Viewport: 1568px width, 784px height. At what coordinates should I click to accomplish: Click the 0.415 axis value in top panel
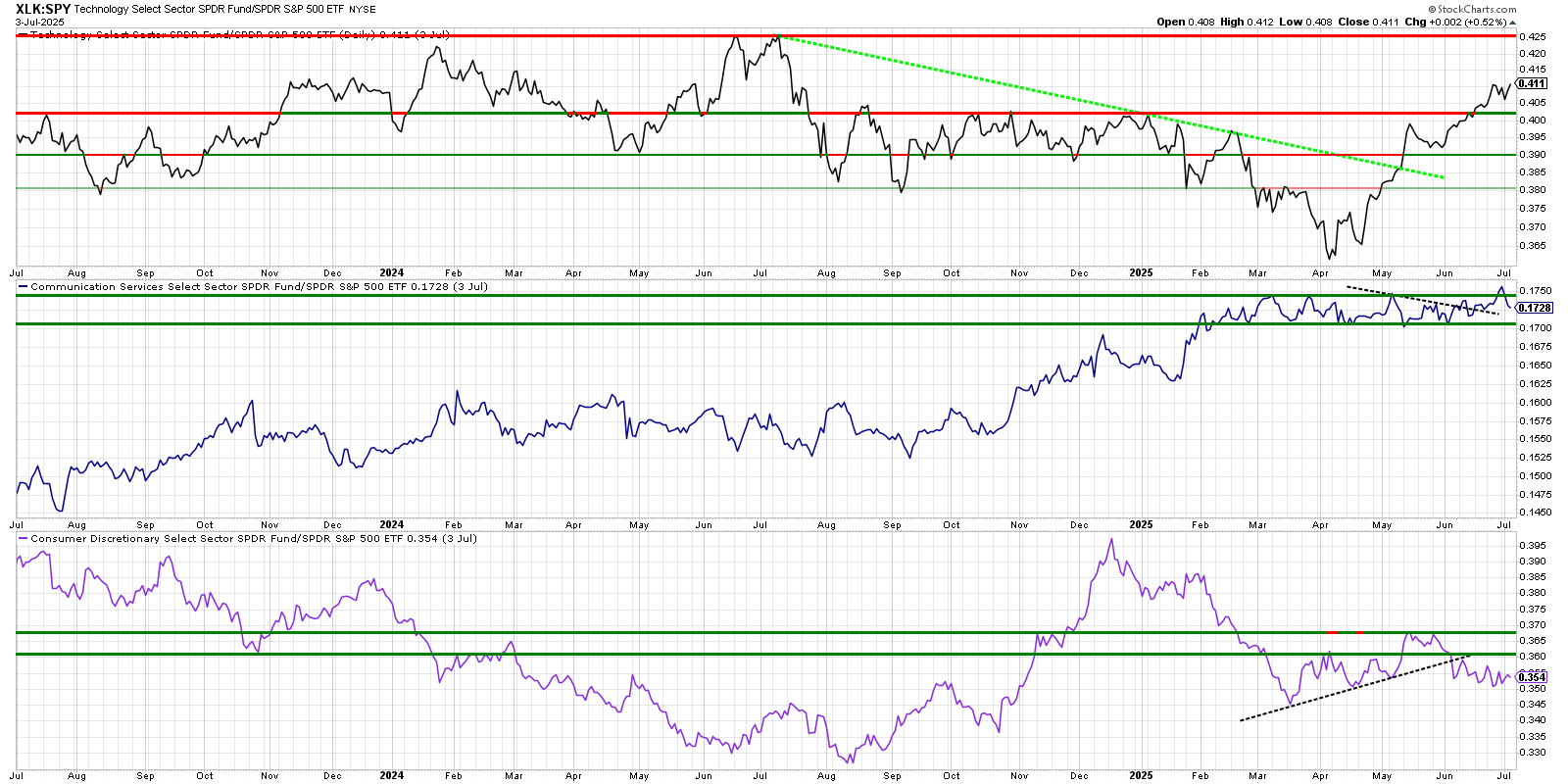click(x=1533, y=70)
